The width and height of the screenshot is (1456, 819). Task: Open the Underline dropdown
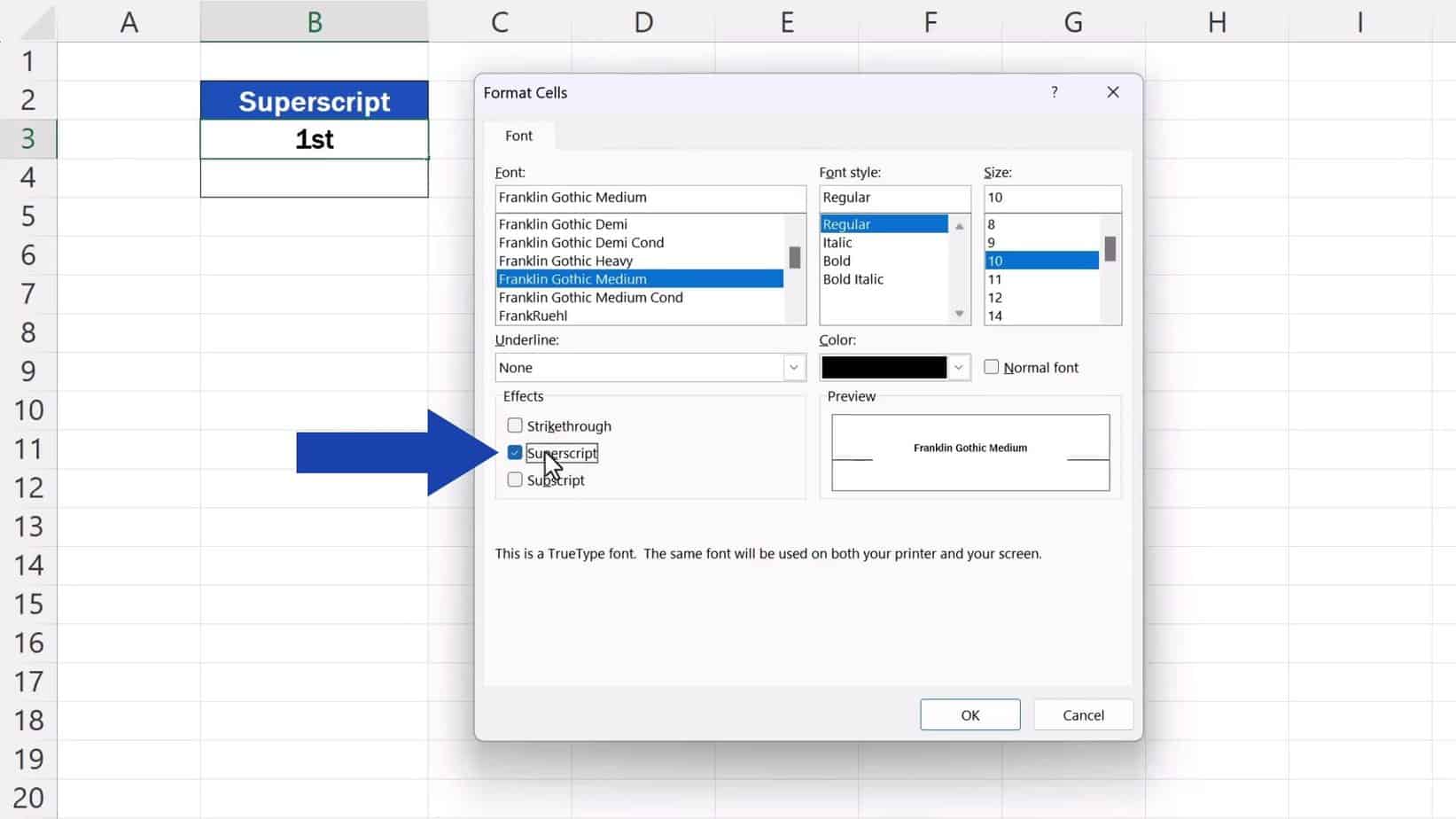pyautogui.click(x=793, y=367)
